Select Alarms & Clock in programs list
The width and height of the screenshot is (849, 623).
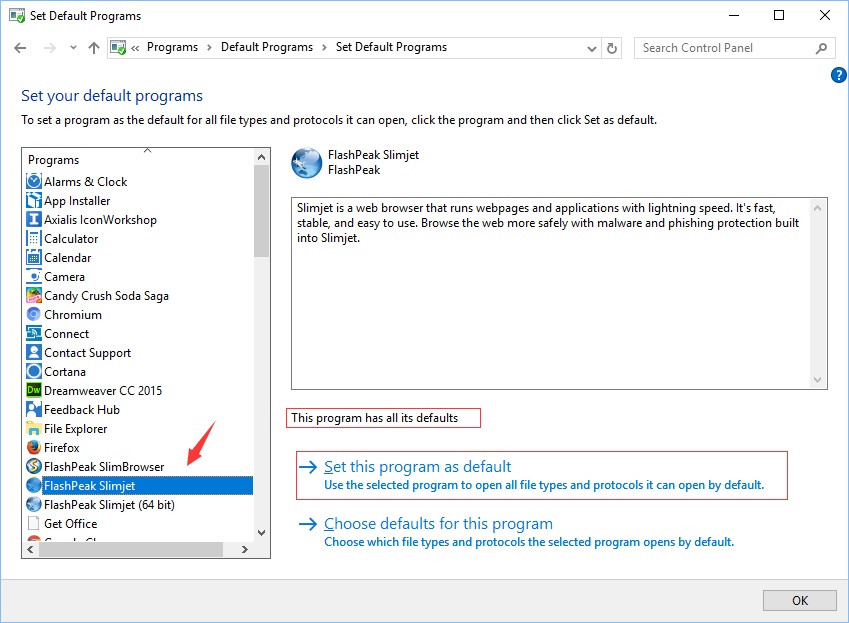coord(86,182)
